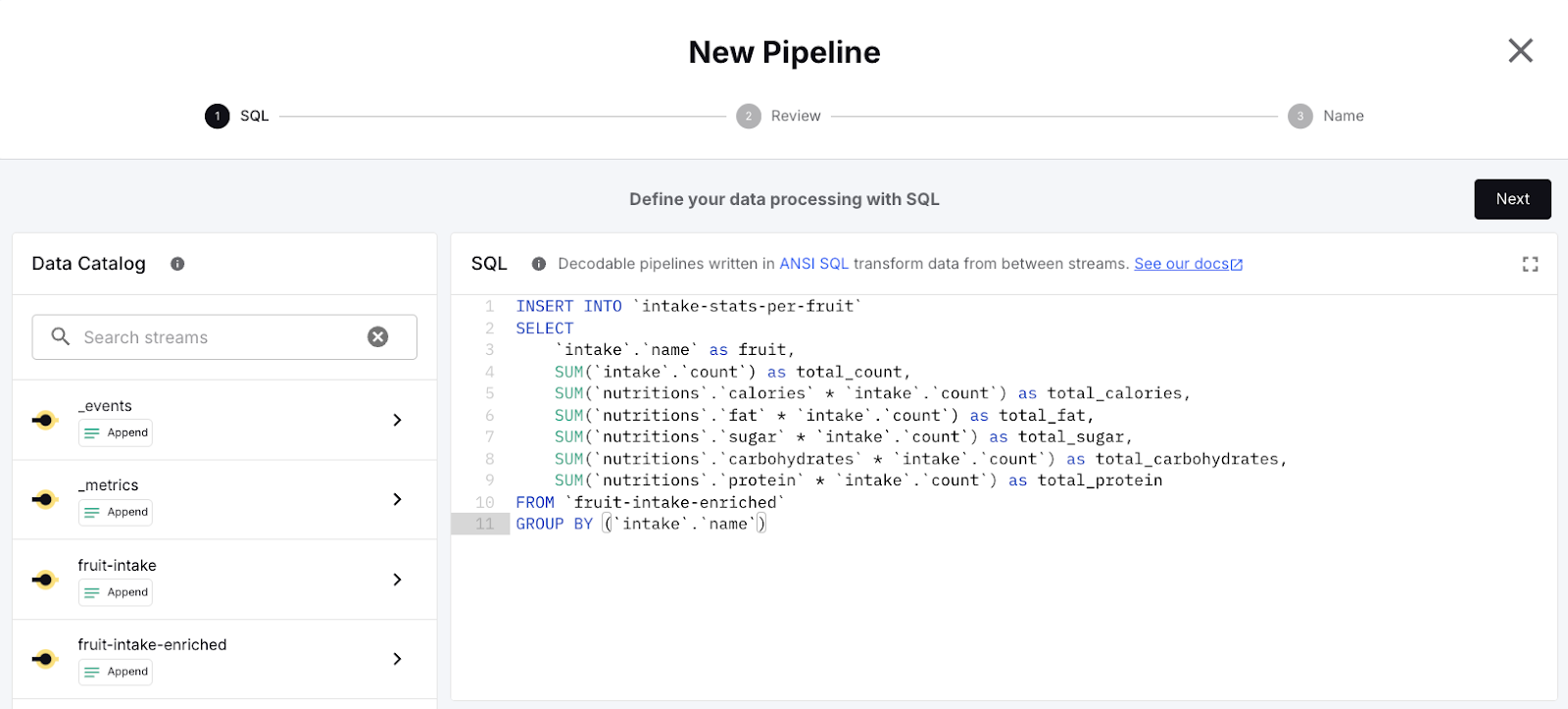Click the total_protein code line
This screenshot has height=709, width=1568.
pos(858,481)
